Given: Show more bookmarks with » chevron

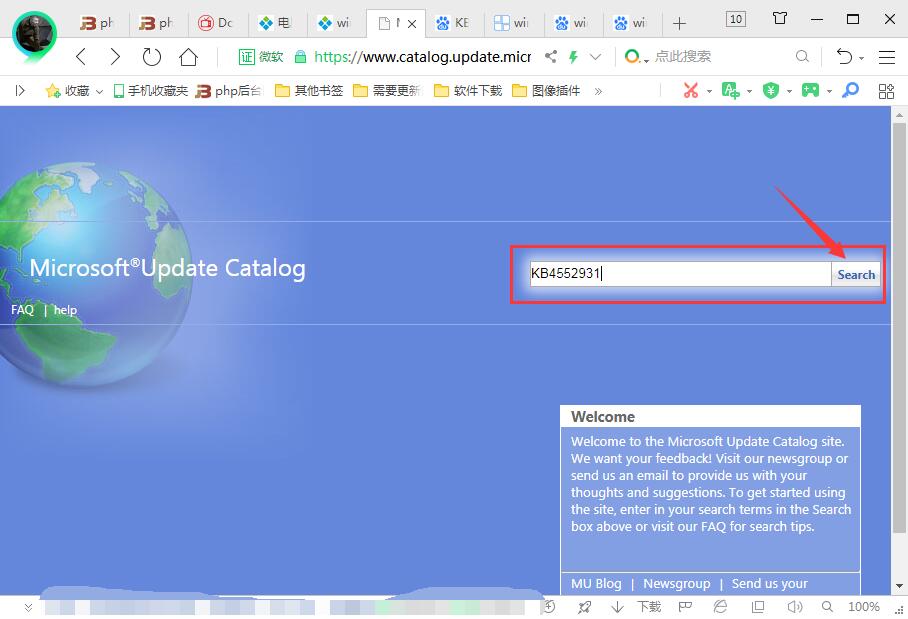Looking at the screenshot, I should tap(598, 91).
